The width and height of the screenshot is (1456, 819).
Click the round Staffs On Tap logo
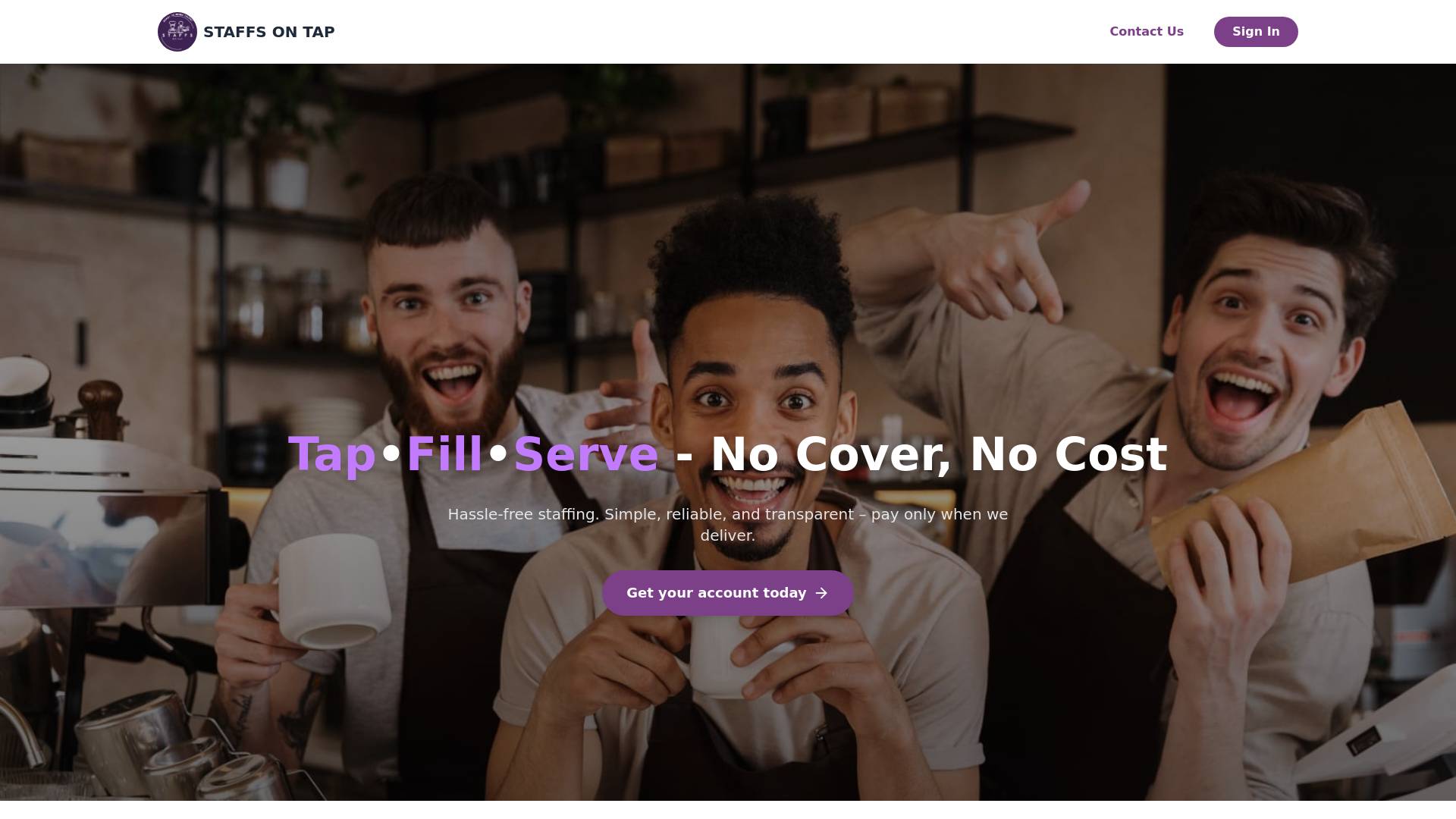[177, 32]
